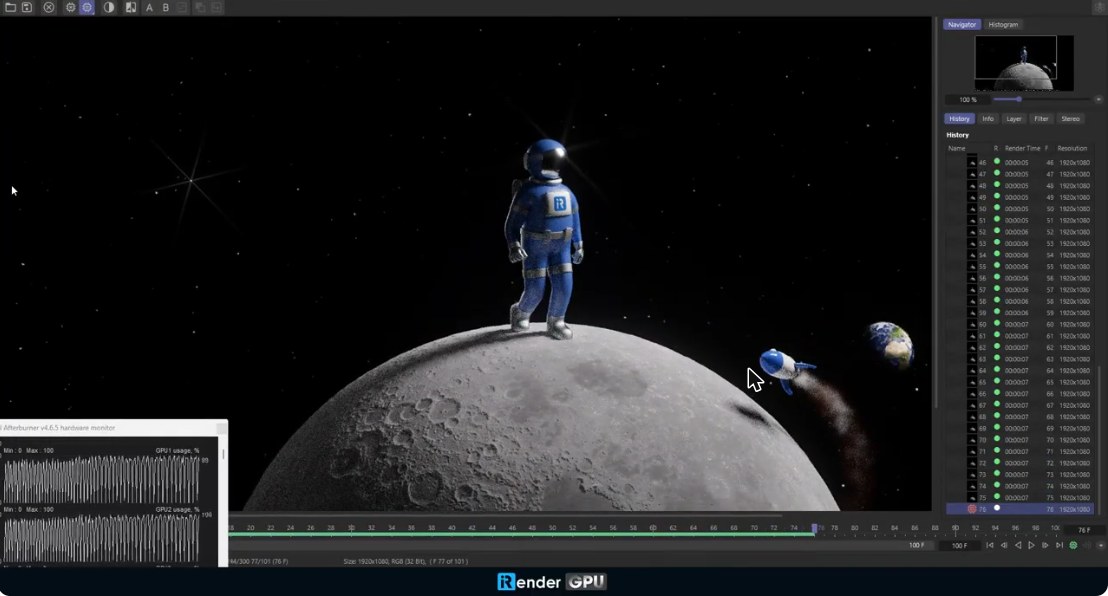Open the Stereo tab
The height and width of the screenshot is (596, 1108).
[1070, 119]
